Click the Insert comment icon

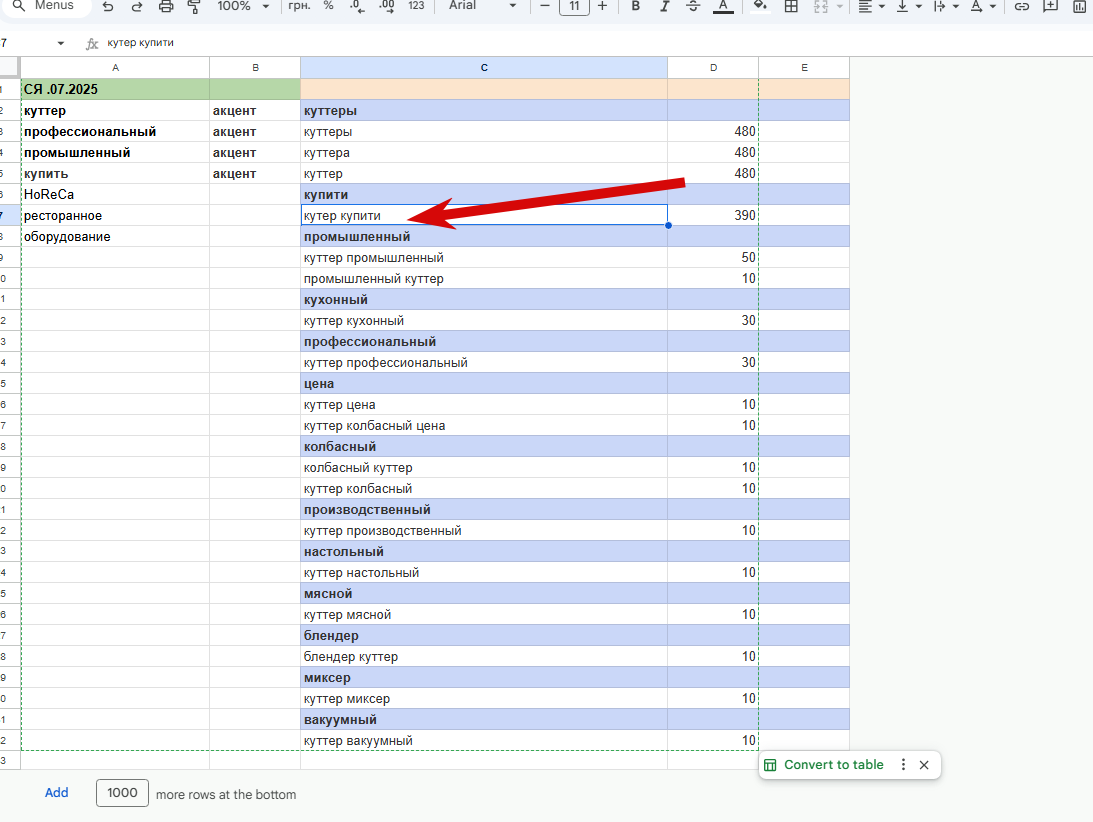point(1050,6)
